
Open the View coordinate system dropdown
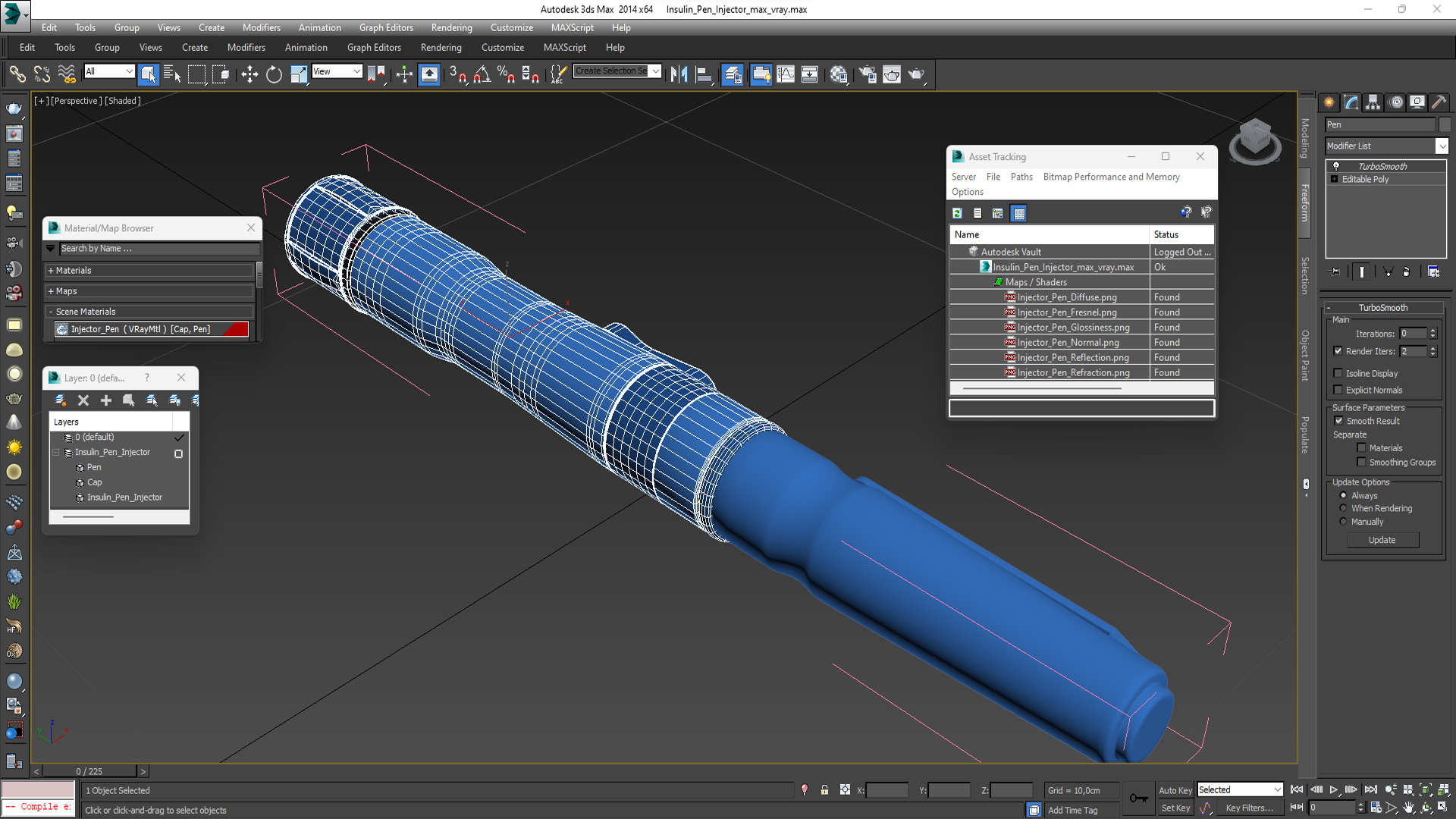(x=337, y=71)
